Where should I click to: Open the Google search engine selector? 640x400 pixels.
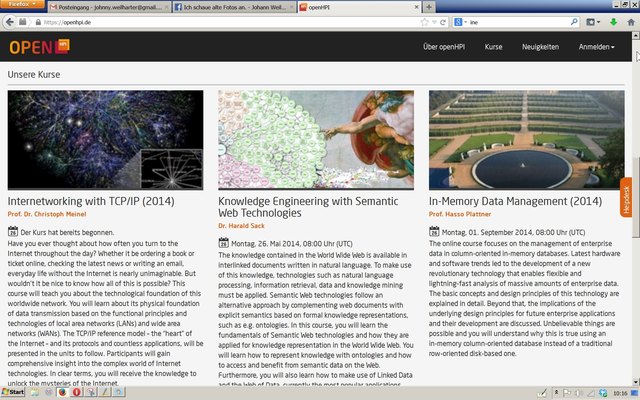click(x=460, y=22)
